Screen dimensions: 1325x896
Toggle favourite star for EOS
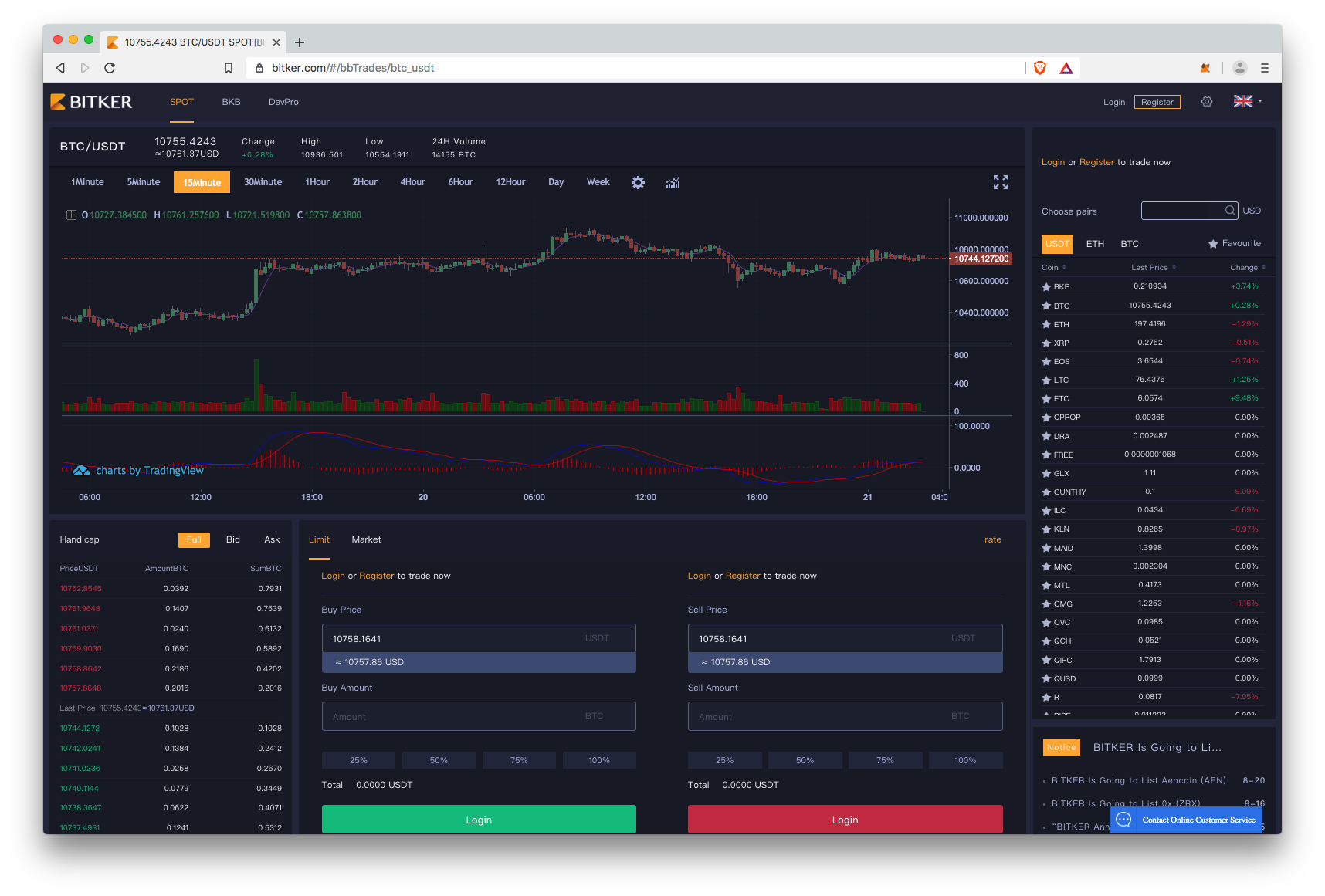point(1046,361)
